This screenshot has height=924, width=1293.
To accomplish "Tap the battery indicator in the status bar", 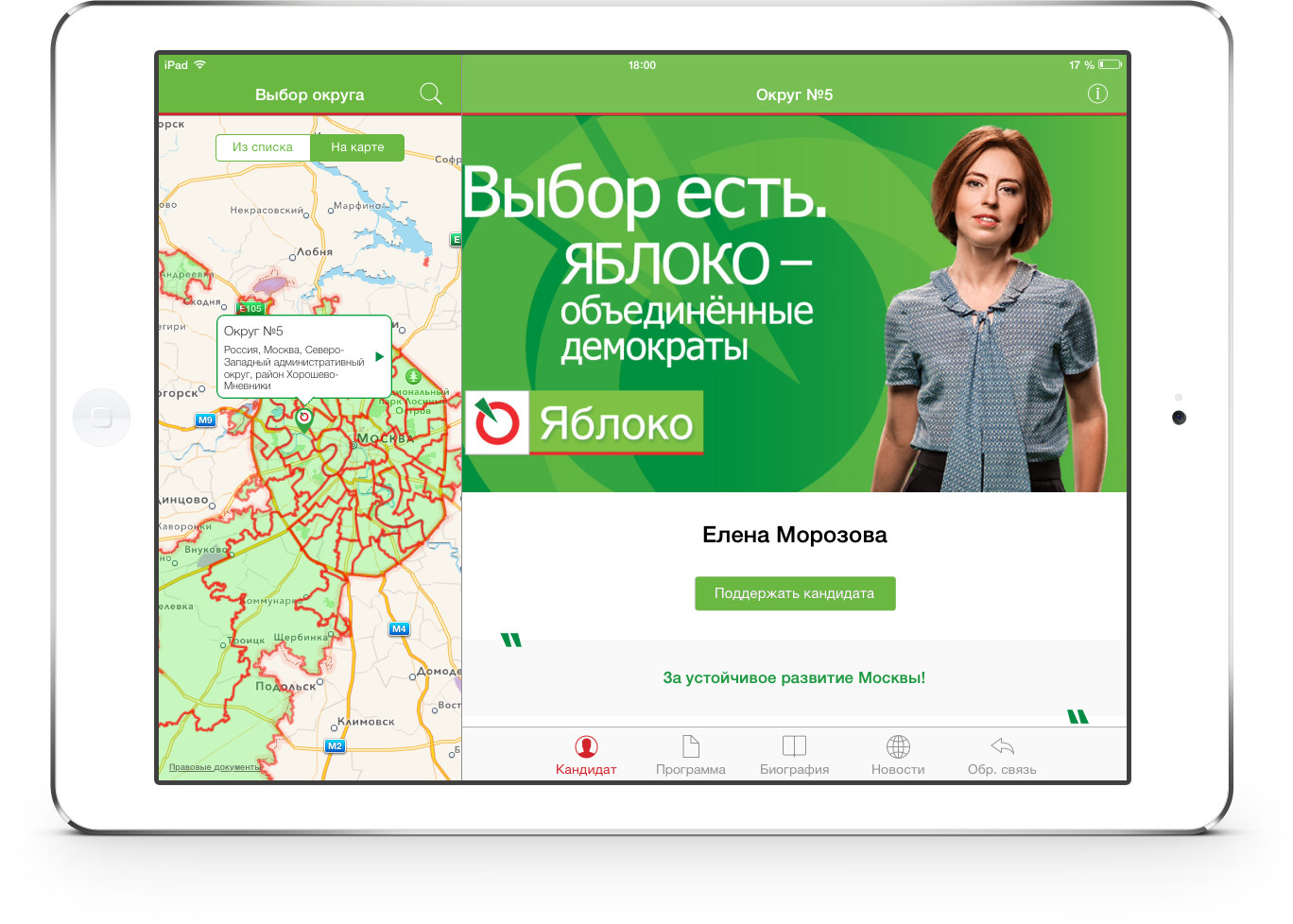I will (x=1110, y=64).
